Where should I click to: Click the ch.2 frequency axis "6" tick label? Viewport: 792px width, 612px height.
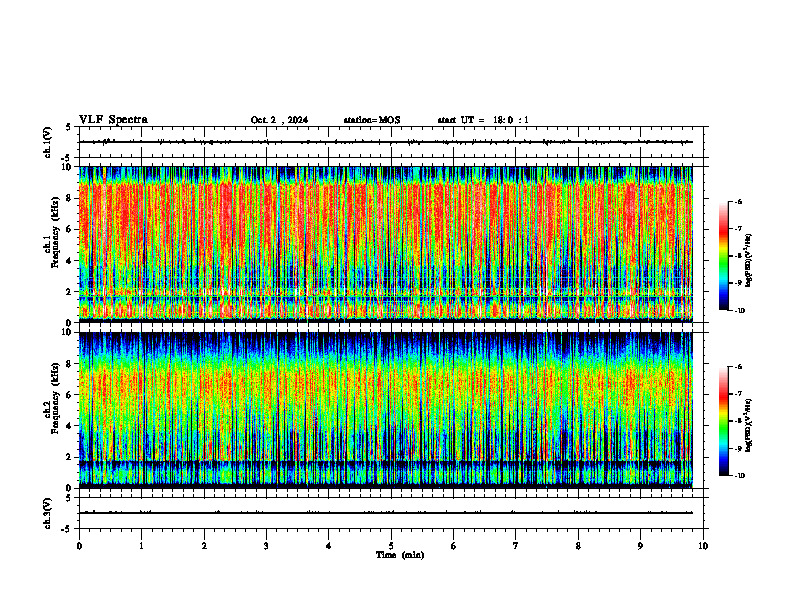tap(69, 395)
